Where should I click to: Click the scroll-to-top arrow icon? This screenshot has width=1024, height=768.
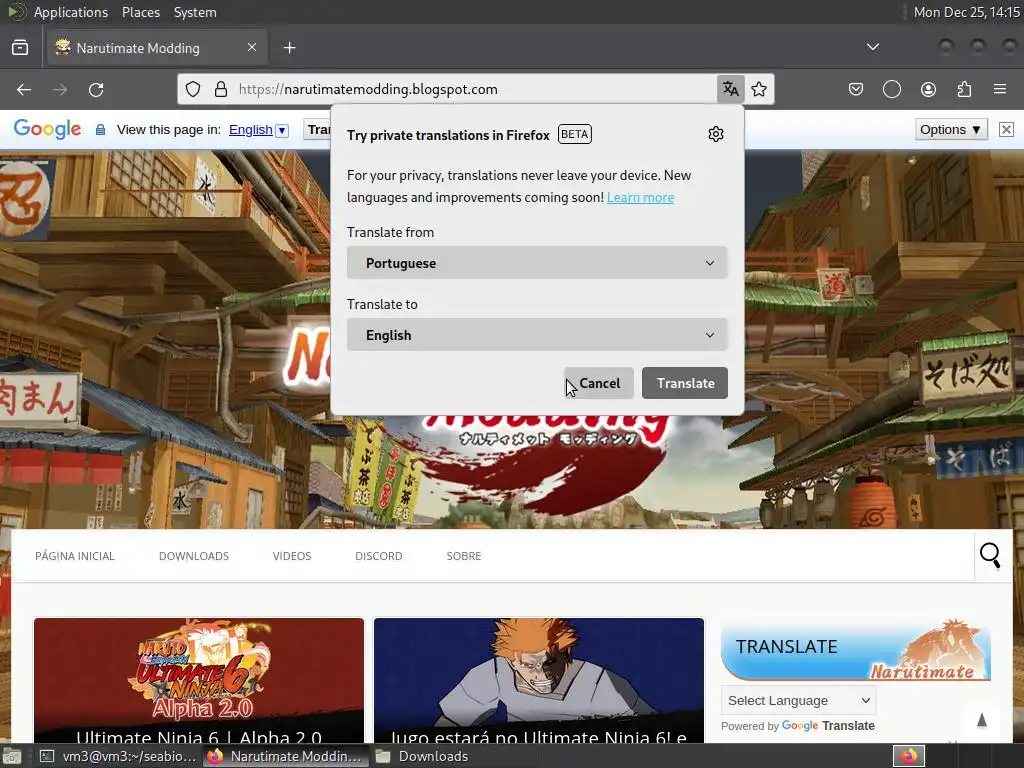(x=981, y=720)
